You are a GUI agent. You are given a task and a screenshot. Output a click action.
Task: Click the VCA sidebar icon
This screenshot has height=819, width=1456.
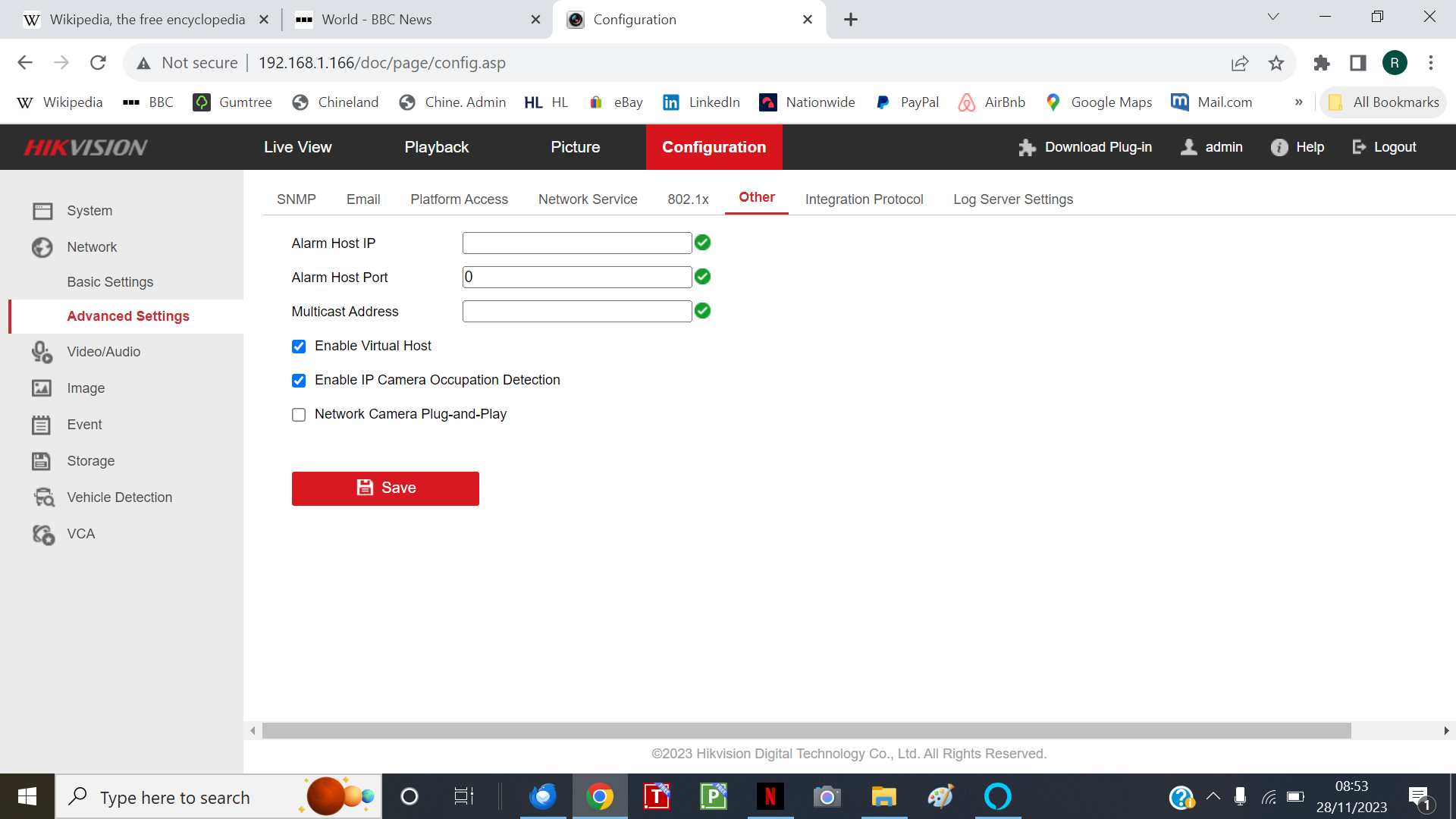click(43, 535)
